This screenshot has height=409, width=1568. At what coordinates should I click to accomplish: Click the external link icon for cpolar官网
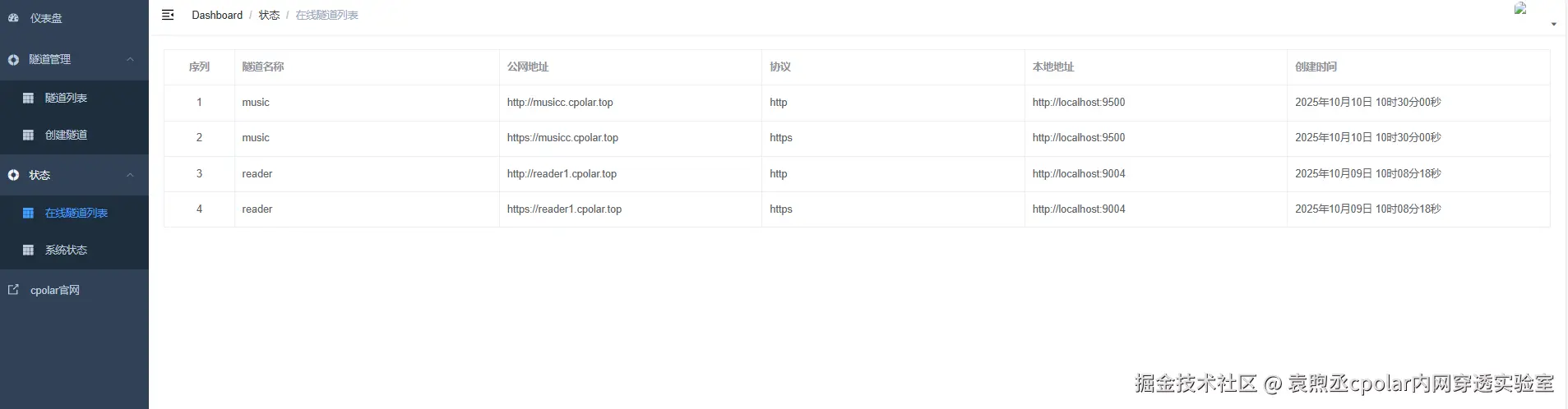13,290
